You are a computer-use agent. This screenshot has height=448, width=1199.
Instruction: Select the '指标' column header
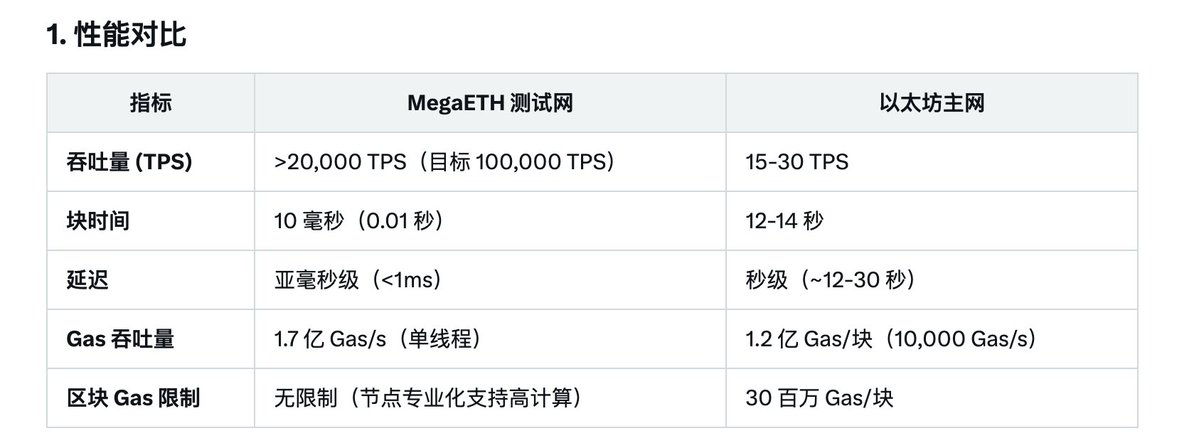[151, 103]
